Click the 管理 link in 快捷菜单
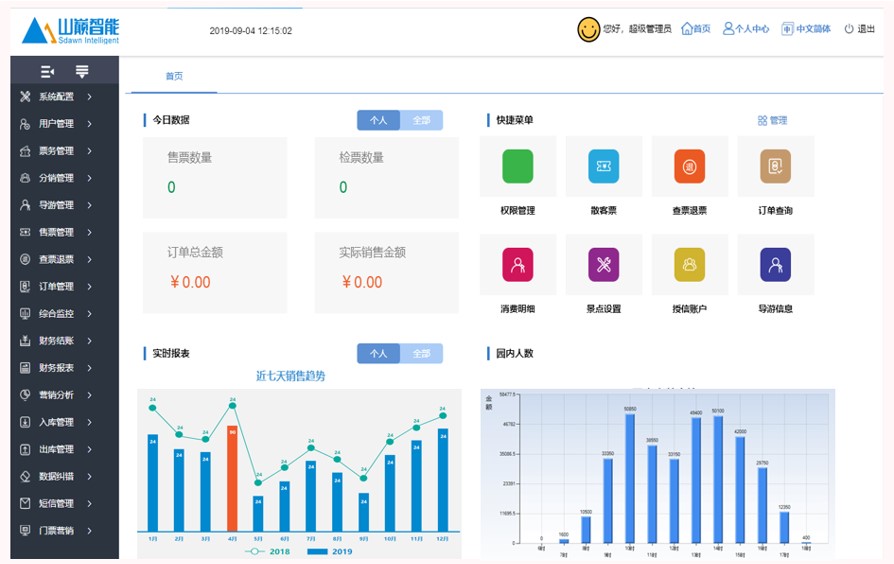The image size is (894, 564). (x=772, y=121)
